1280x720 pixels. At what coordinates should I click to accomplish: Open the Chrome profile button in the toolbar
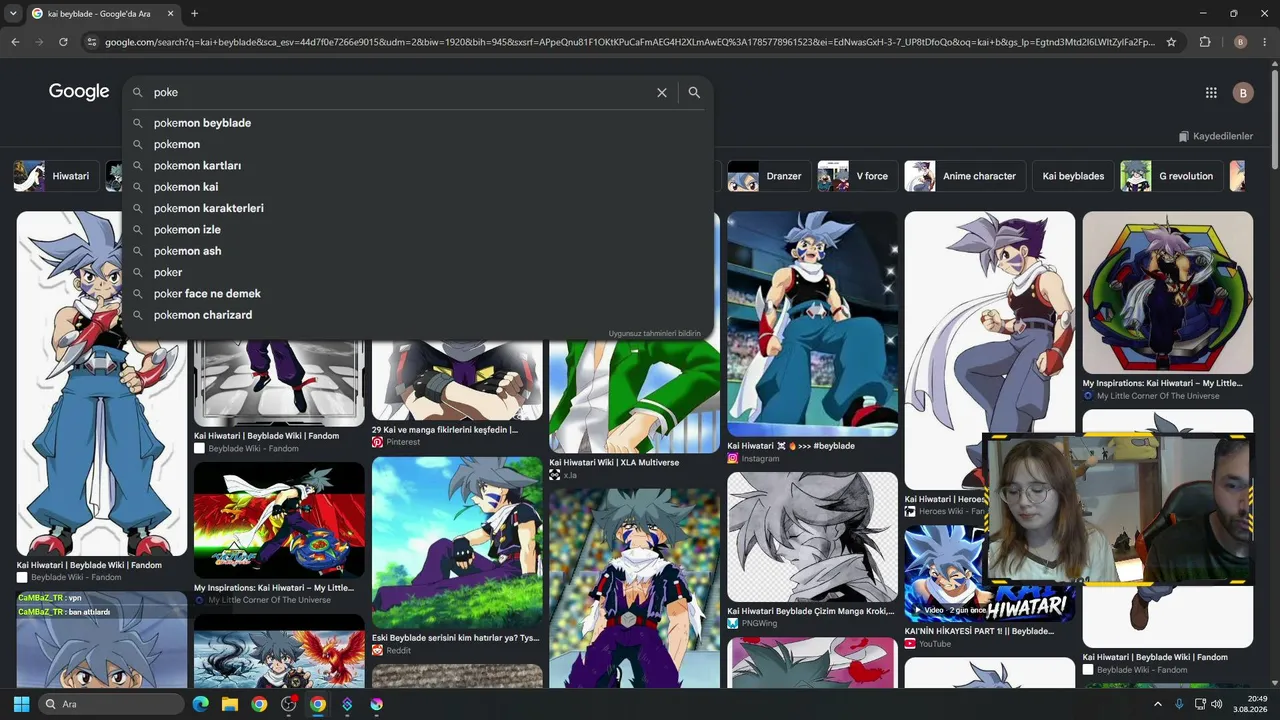coord(1240,42)
